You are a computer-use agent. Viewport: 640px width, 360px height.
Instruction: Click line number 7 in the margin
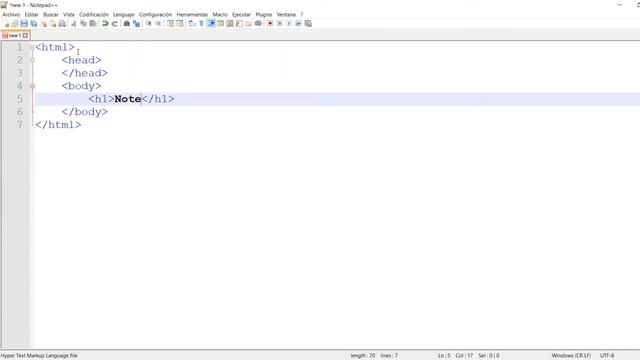[x=20, y=124]
